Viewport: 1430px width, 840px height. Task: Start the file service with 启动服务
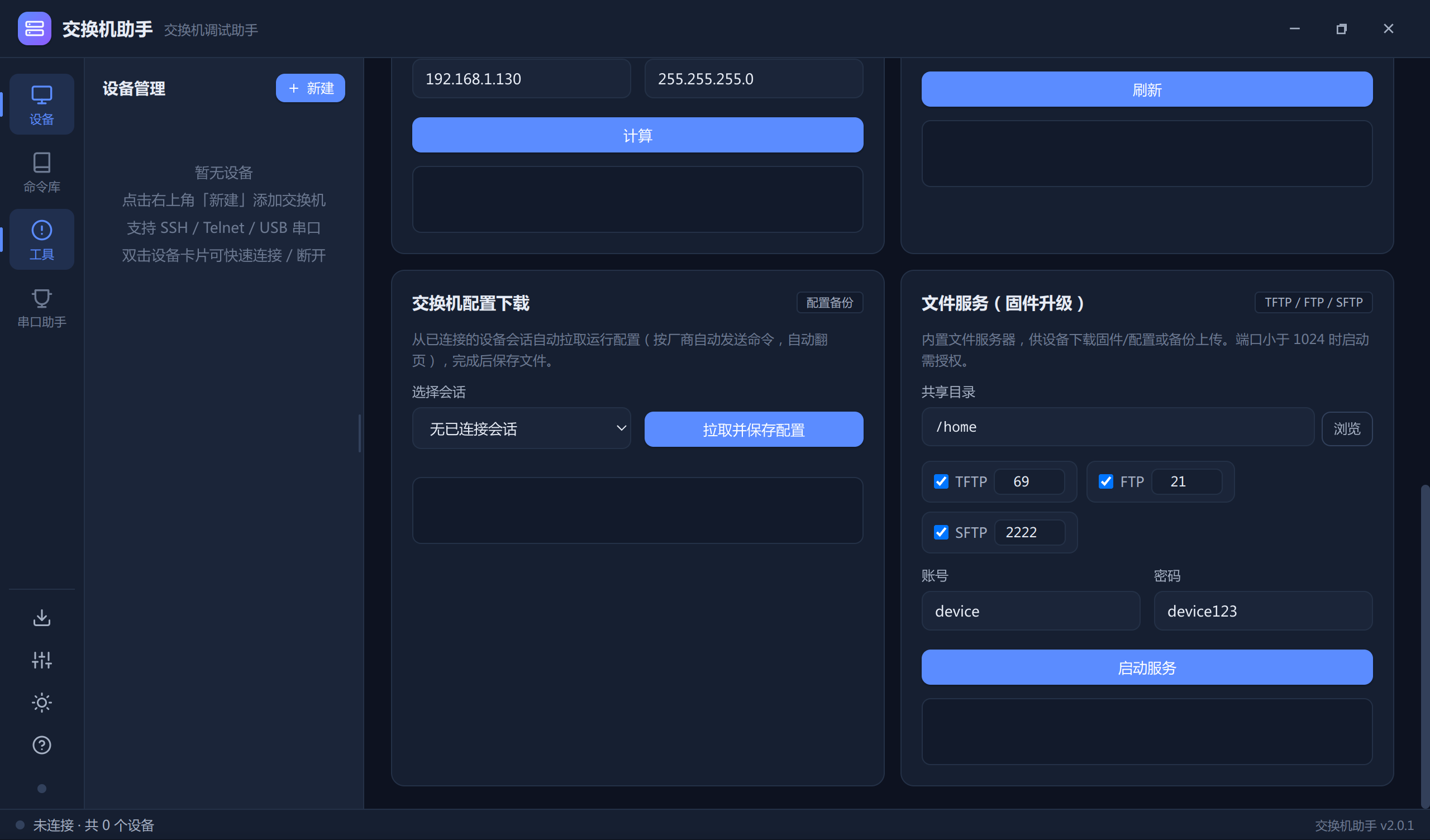click(1147, 667)
